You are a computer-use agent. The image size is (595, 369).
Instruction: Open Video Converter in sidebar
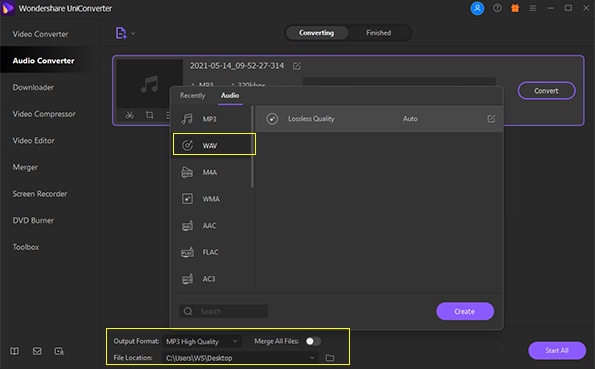40,34
